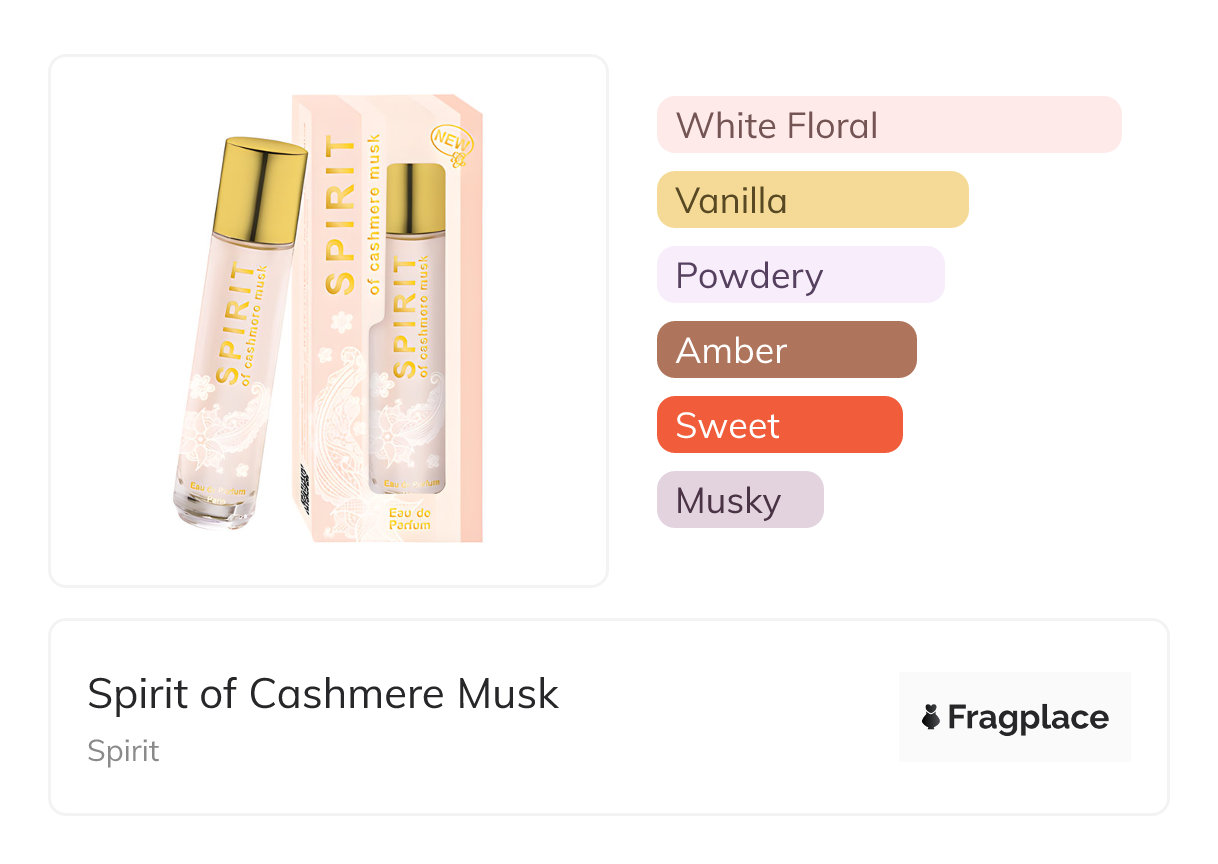The height and width of the screenshot is (864, 1218).
Task: Open the Spirit of Cashmere Musk title
Action: coord(323,694)
